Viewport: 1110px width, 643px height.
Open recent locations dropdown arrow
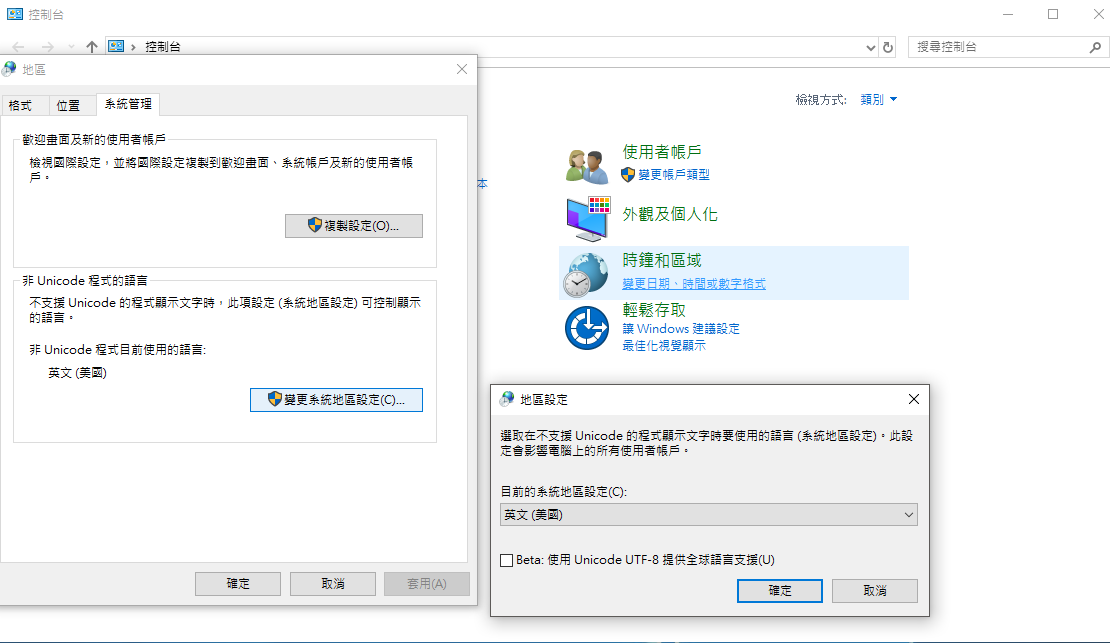pyautogui.click(x=71, y=47)
